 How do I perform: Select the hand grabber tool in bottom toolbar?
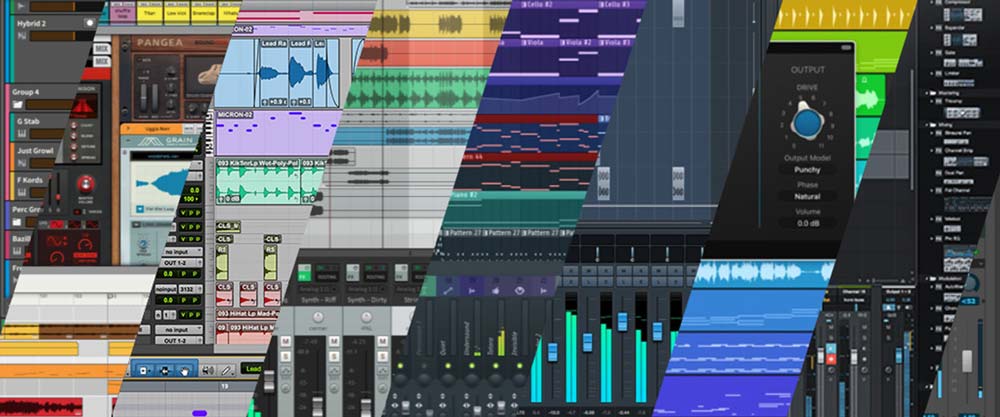click(x=185, y=369)
